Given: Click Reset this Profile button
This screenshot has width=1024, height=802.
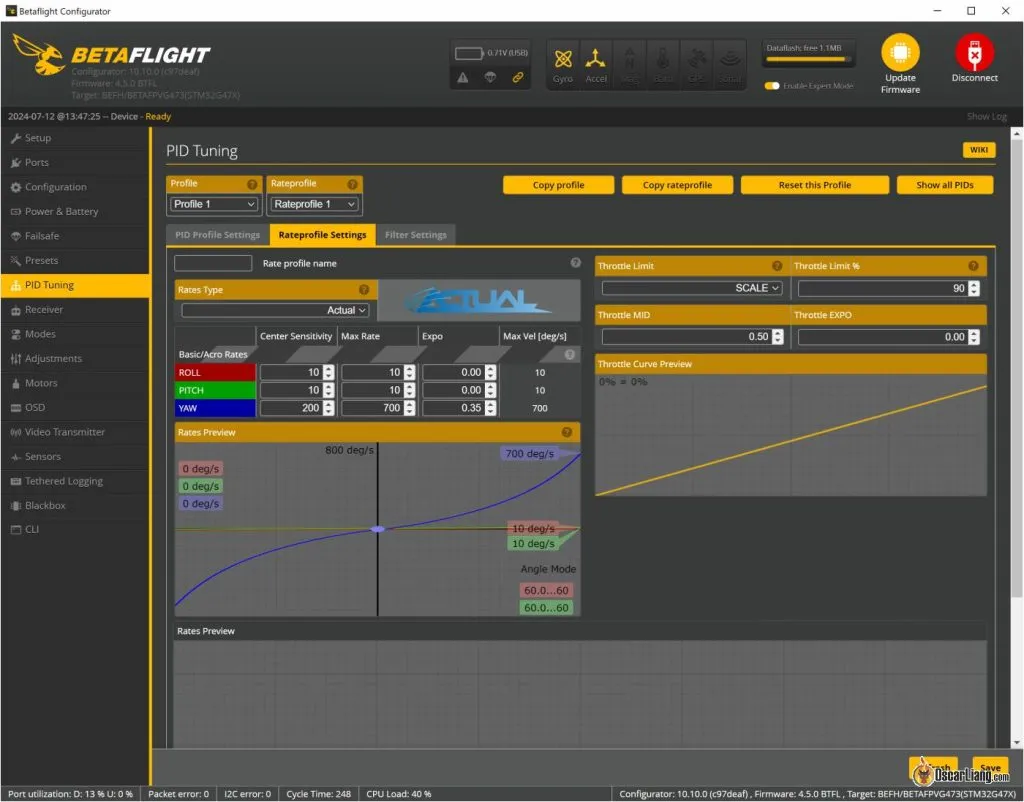Looking at the screenshot, I should point(814,185).
